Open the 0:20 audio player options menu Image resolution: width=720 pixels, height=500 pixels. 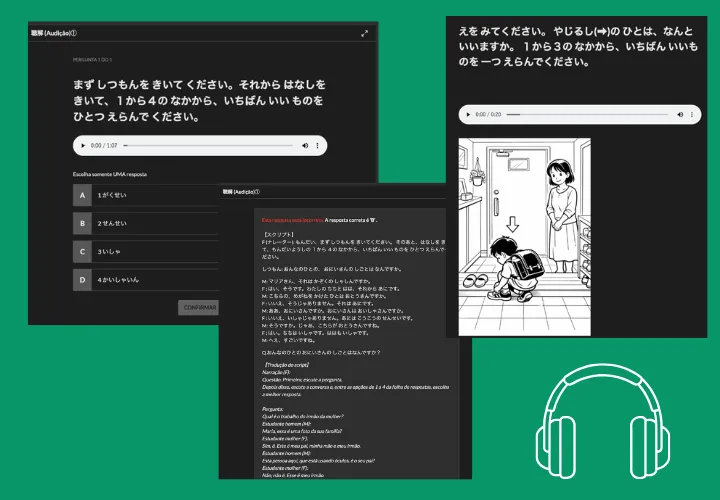pyautogui.click(x=692, y=114)
